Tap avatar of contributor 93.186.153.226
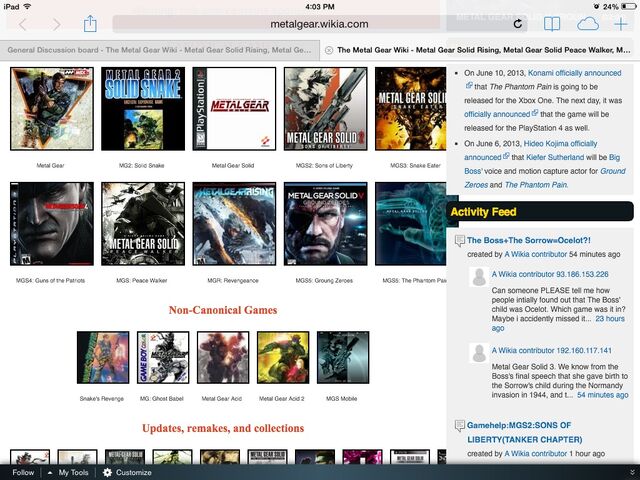Image resolution: width=640 pixels, height=480 pixels. [x=479, y=277]
